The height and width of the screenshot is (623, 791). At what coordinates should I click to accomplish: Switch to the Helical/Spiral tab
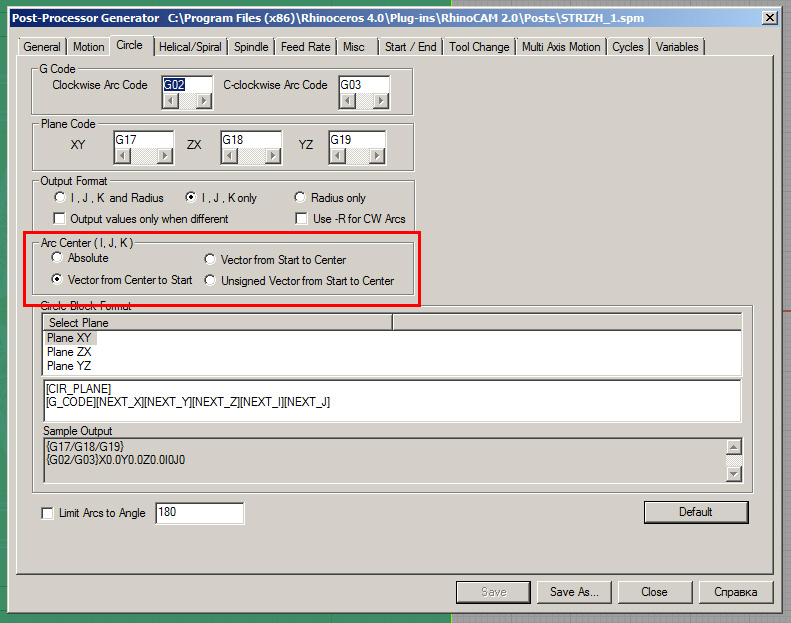click(x=188, y=47)
